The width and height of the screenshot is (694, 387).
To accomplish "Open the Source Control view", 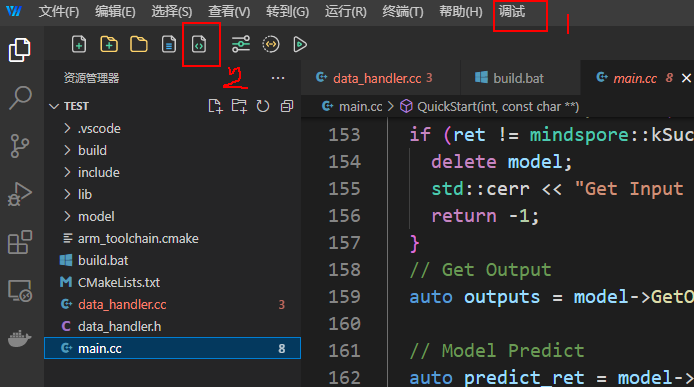I will (20, 146).
